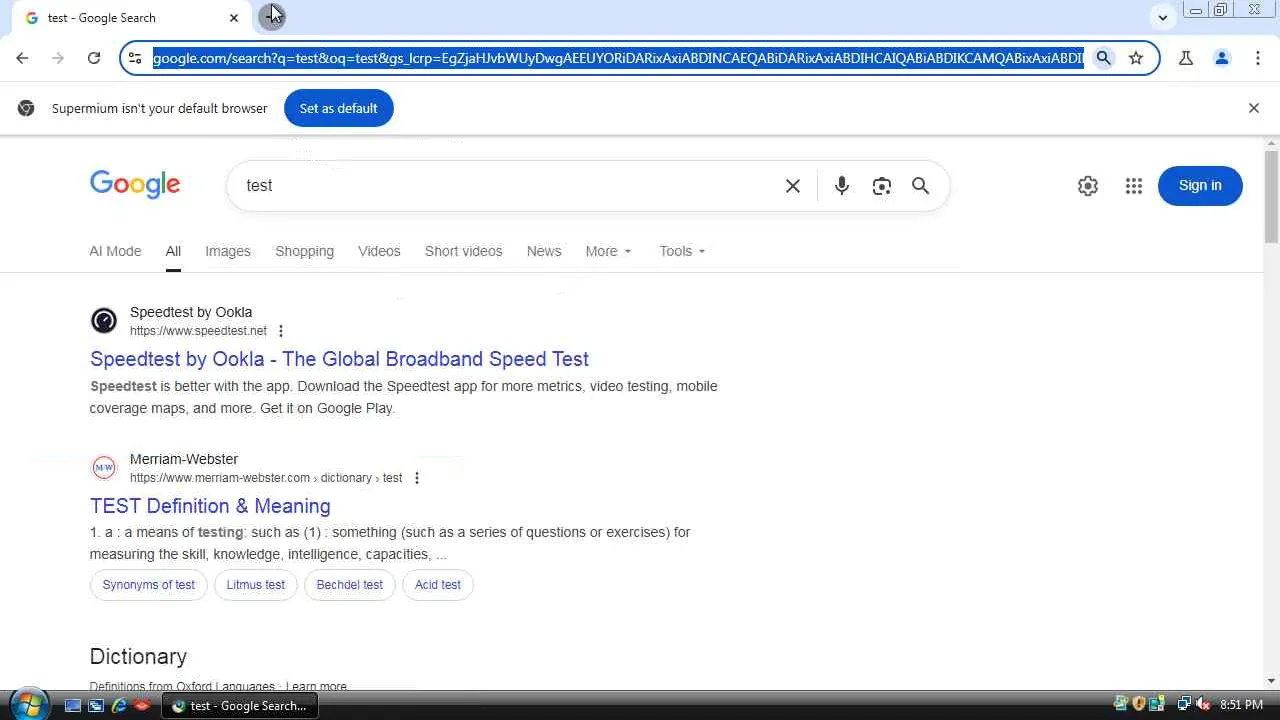
Task: Click the red Quick Launch icon
Action: point(142,705)
